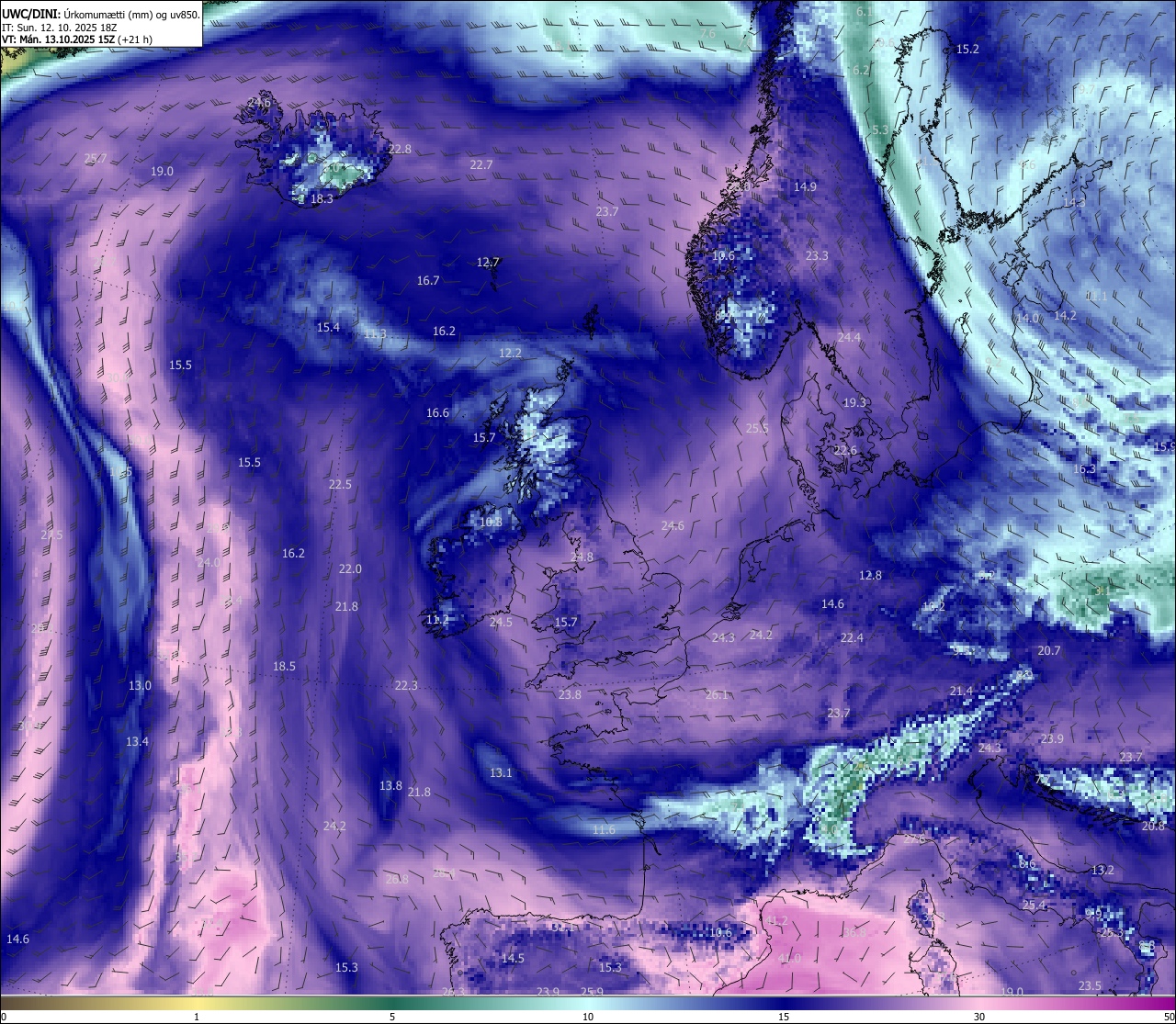Click the 22.6 value over Denmark
Screen dimensions: 1176x1024
(845, 450)
